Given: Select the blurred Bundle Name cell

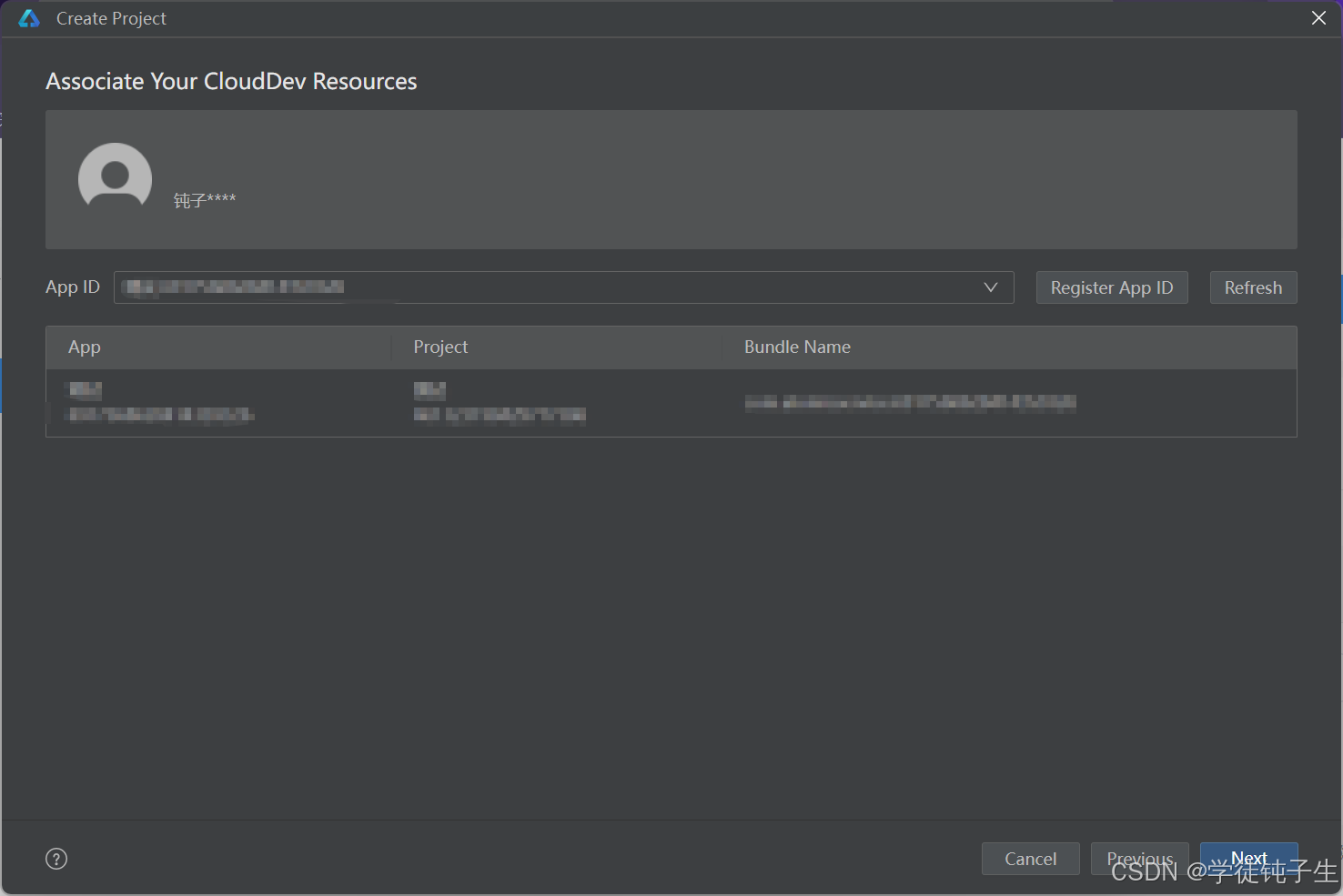Looking at the screenshot, I should pyautogui.click(x=910, y=402).
